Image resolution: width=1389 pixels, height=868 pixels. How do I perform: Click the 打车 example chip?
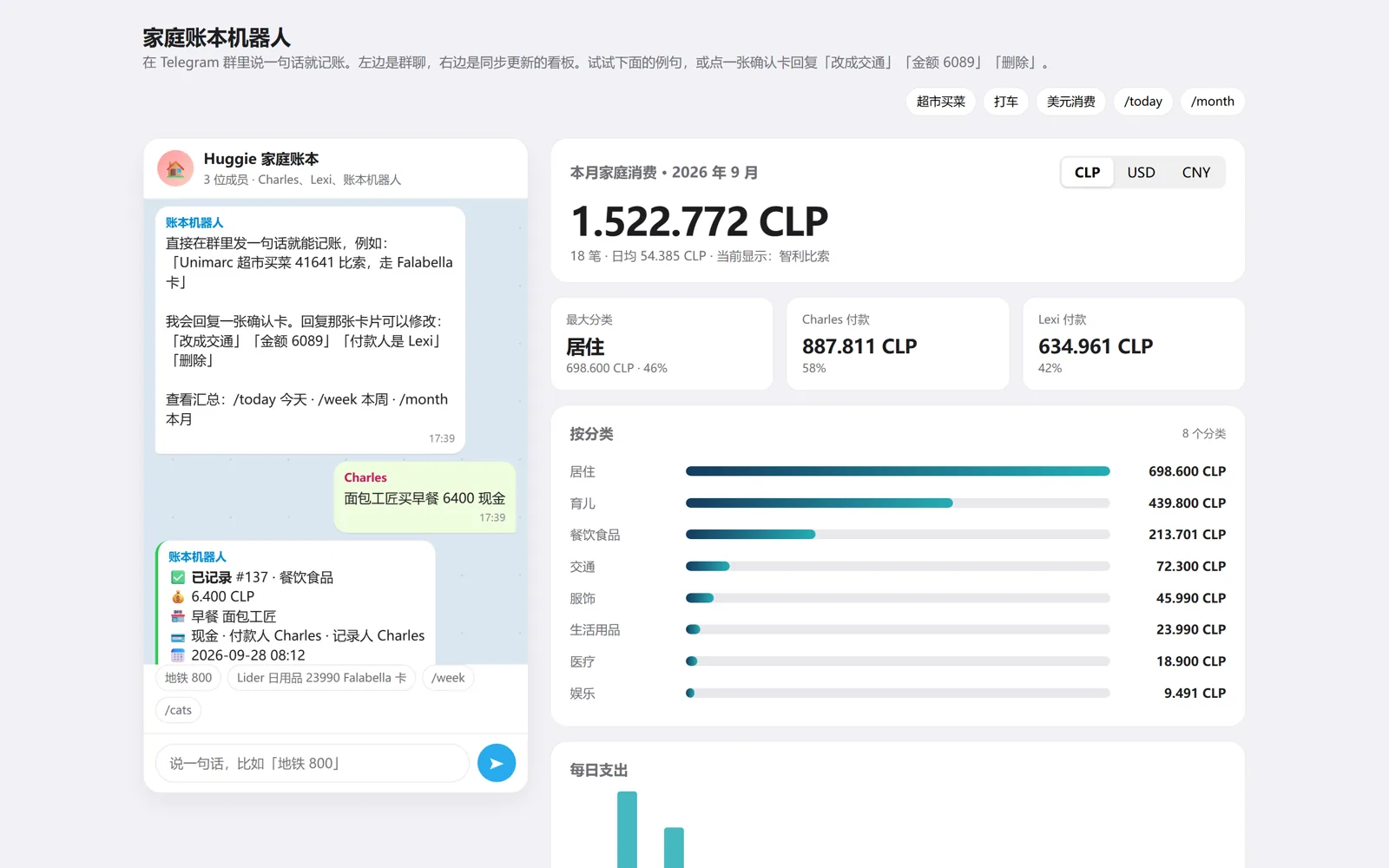(1006, 102)
